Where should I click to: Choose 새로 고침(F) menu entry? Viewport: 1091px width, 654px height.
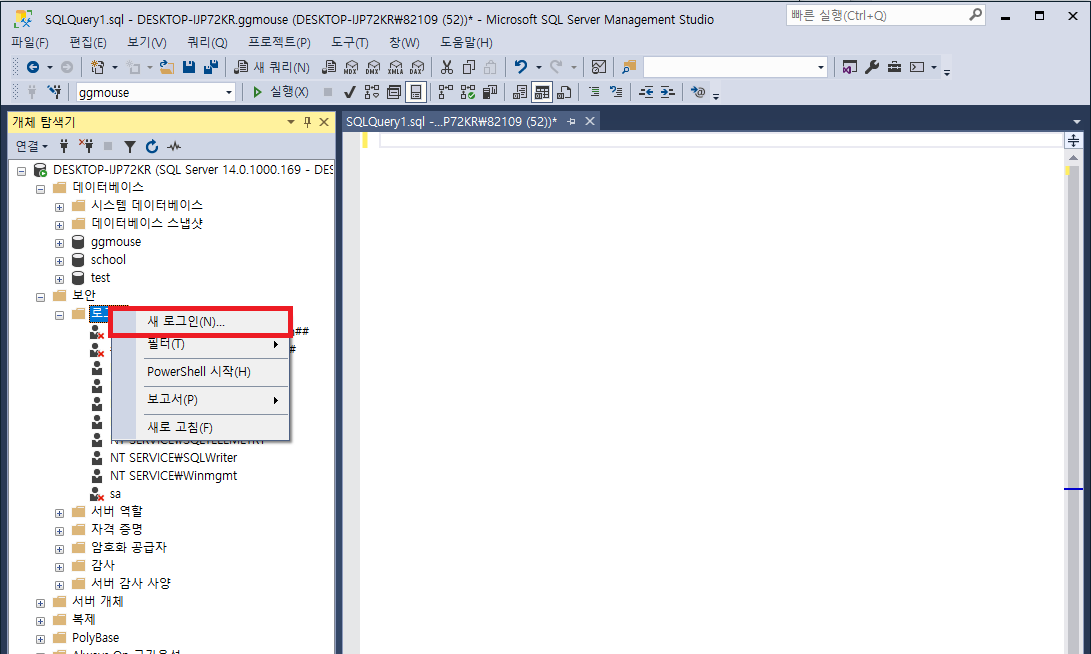pos(200,427)
